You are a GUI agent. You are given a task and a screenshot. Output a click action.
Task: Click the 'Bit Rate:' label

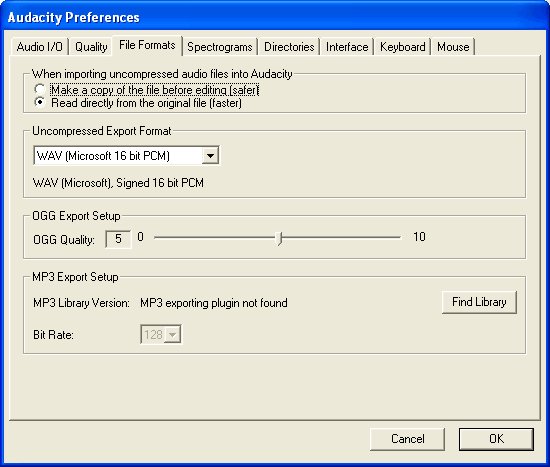(x=53, y=335)
